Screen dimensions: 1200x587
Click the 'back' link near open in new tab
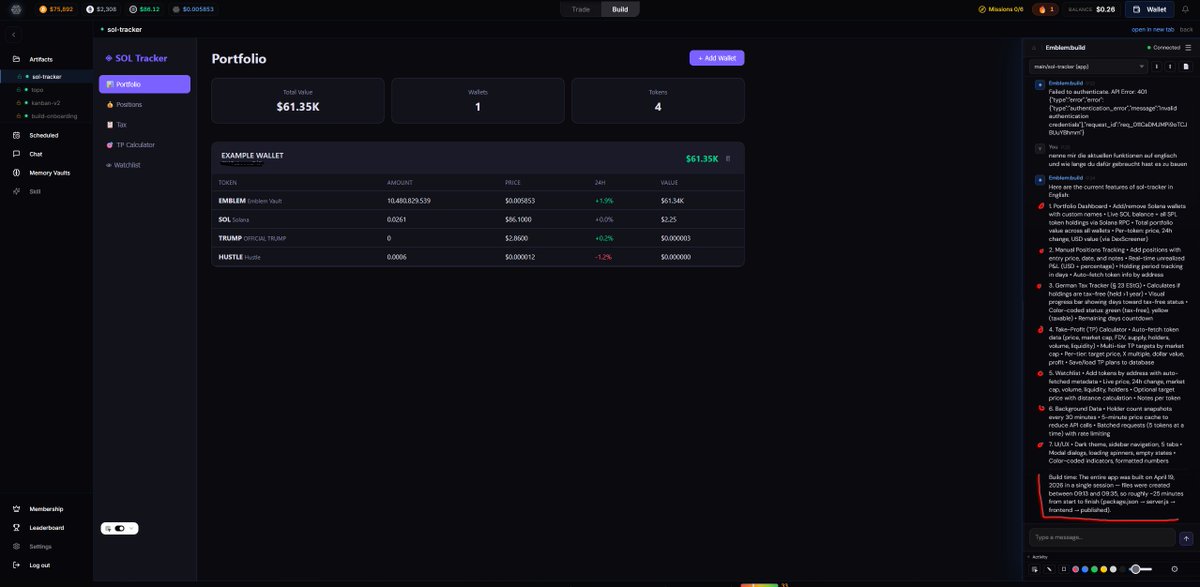[x=1186, y=29]
